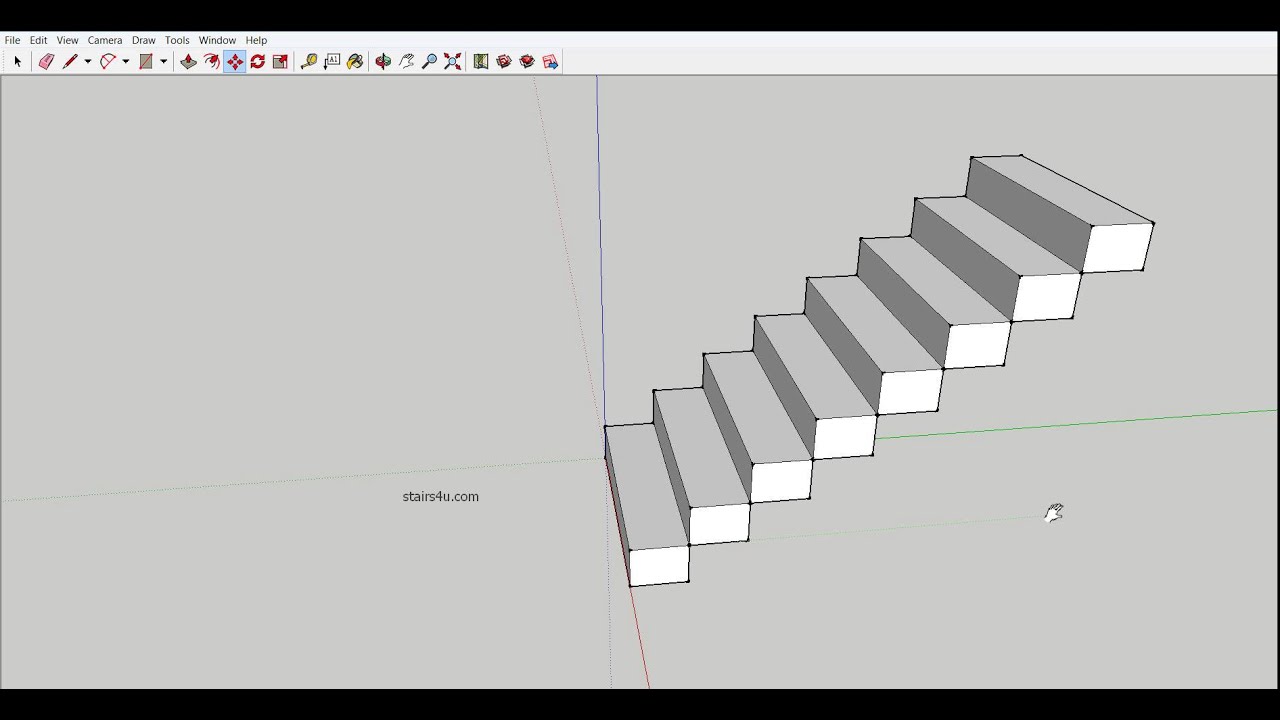Screen dimensions: 1280x720
Task: Choose the Paint Bucket tool
Action: coord(355,61)
